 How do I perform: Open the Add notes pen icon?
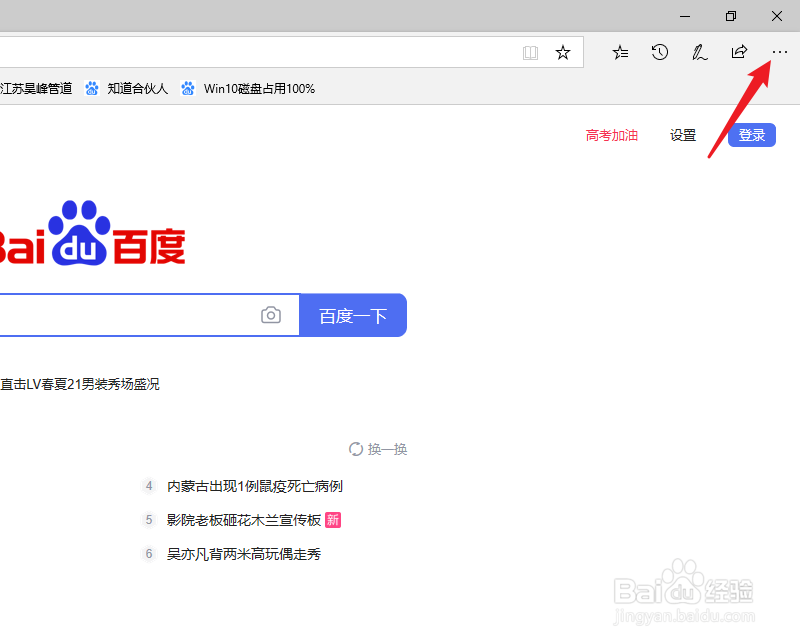coord(699,52)
